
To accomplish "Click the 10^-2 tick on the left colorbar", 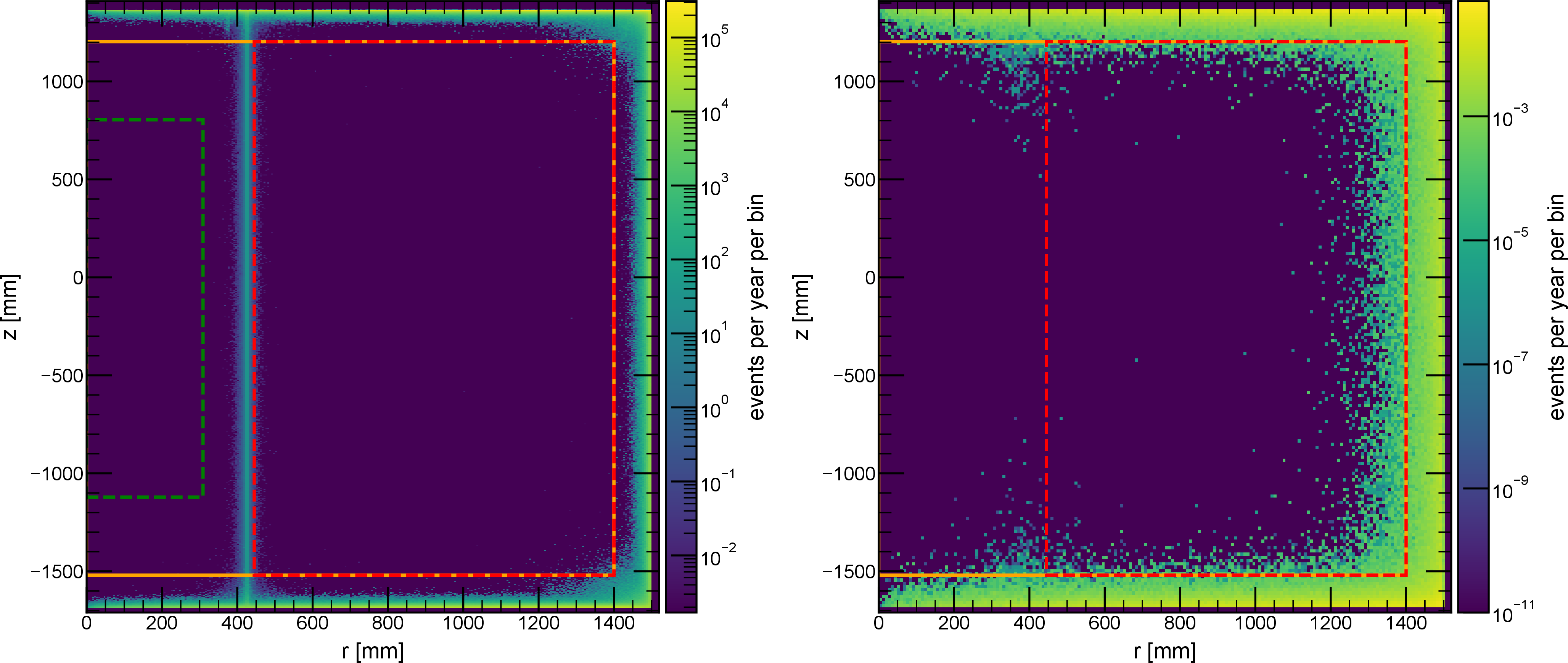I will (x=718, y=555).
